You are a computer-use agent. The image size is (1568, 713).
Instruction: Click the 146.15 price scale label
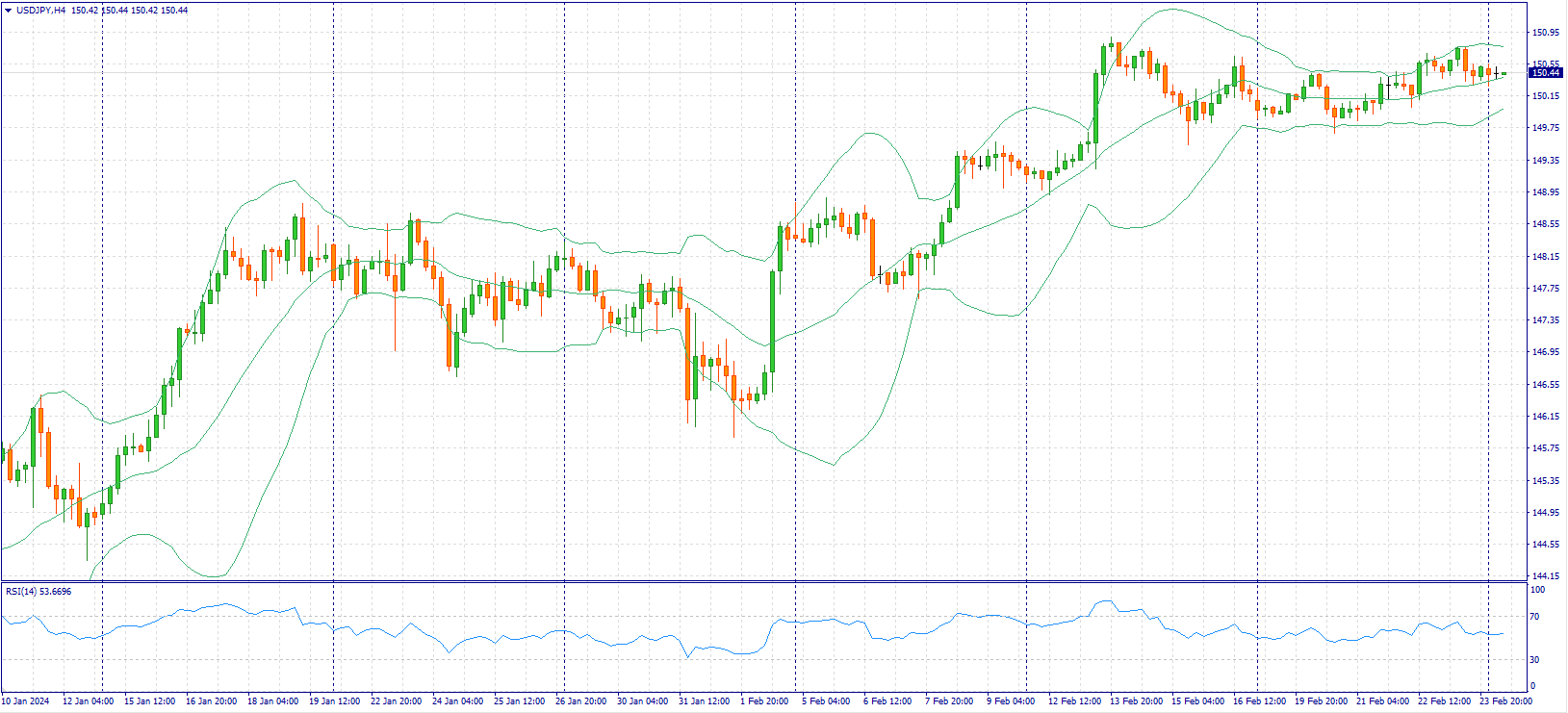click(x=1546, y=417)
